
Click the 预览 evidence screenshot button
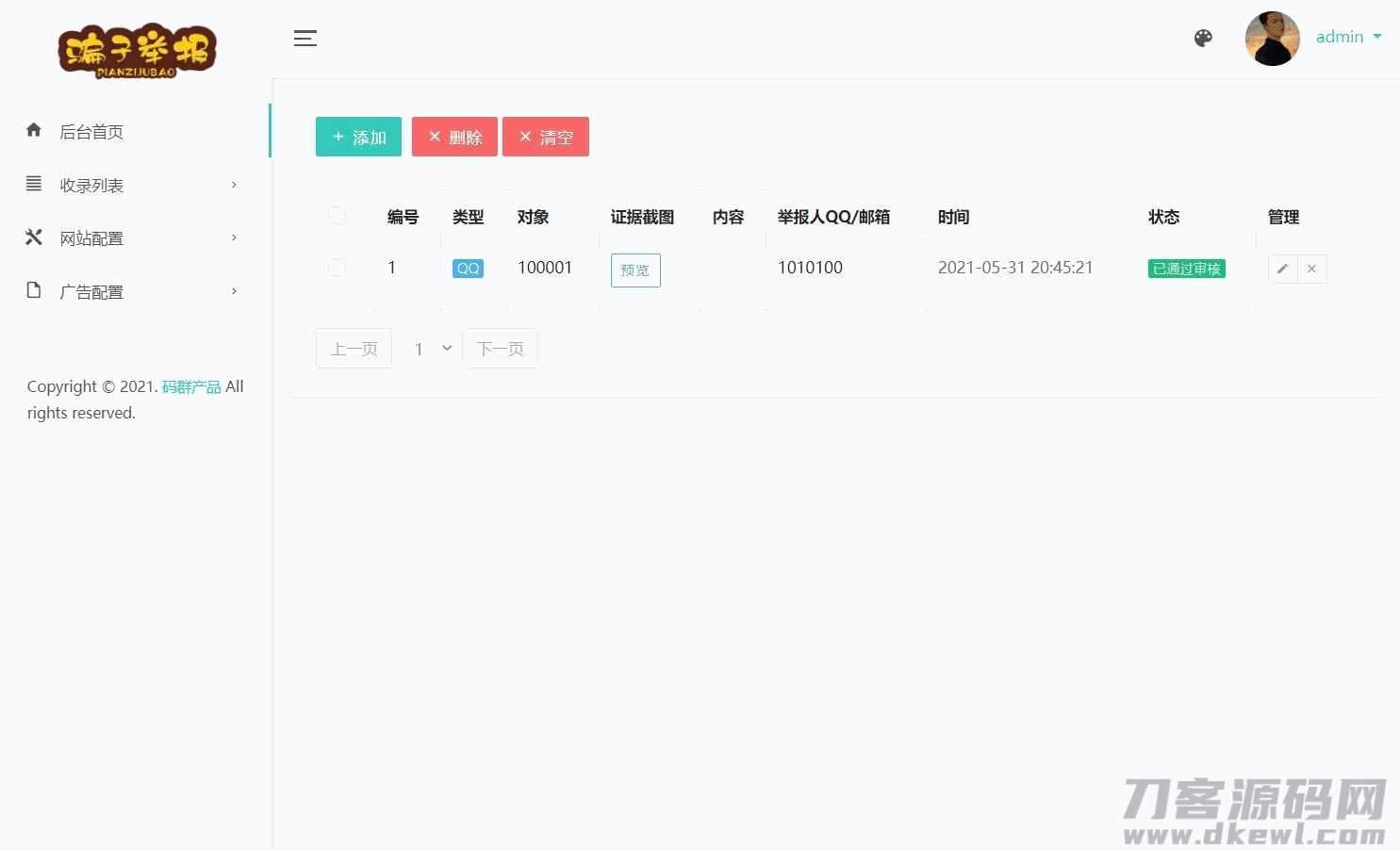pyautogui.click(x=635, y=270)
